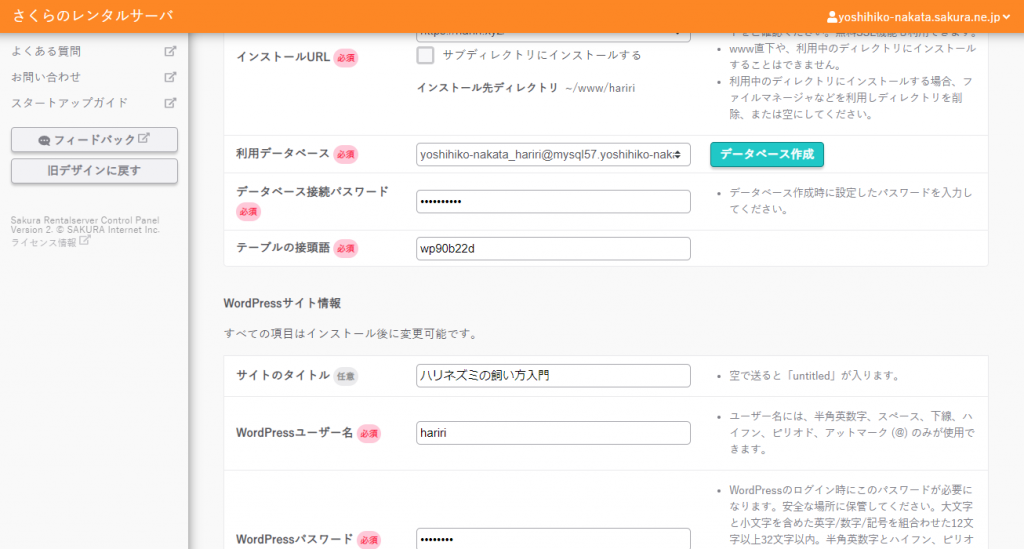Click the フィードバック button
Image resolution: width=1024 pixels, height=549 pixels.
(94, 140)
